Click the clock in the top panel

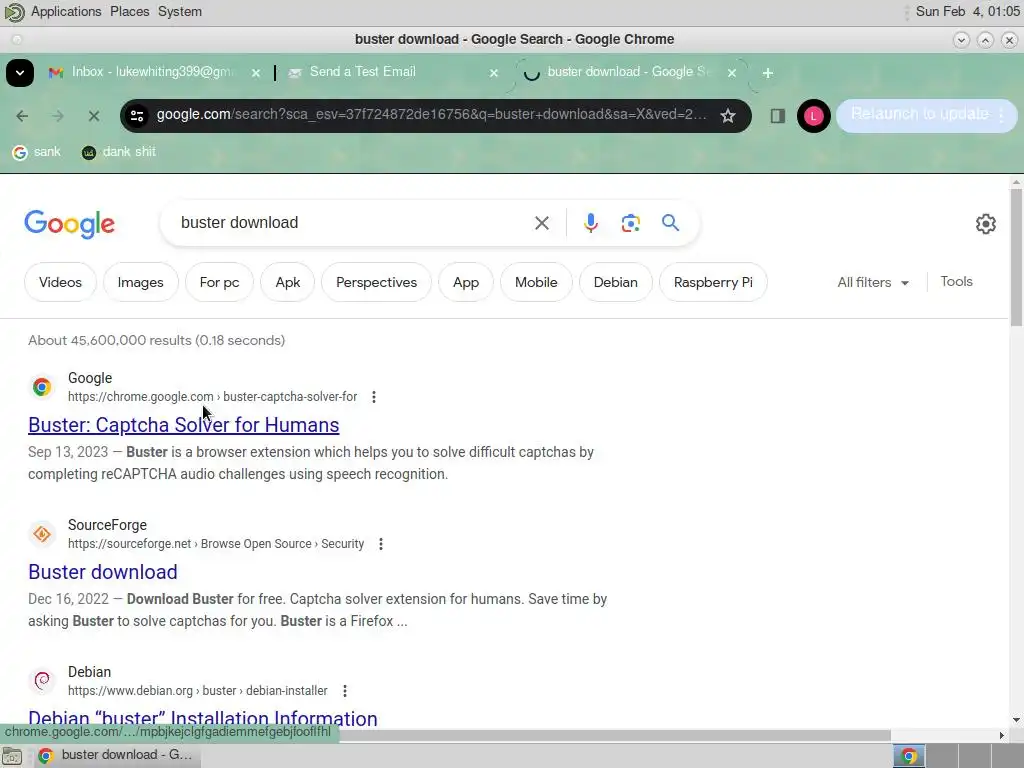pos(968,12)
